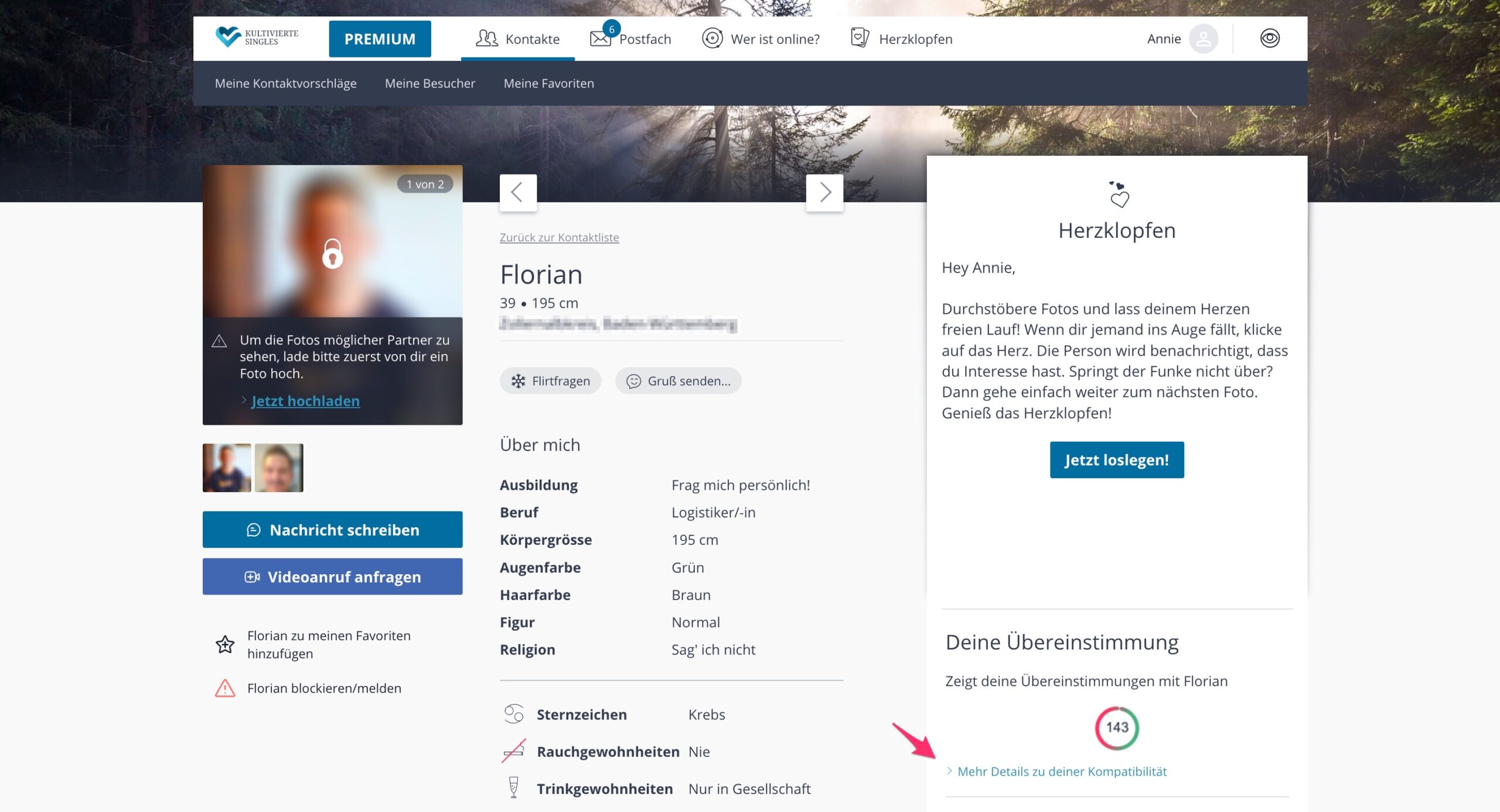1500x812 pixels.
Task: Click the Herzklopfen cards icon in navigation
Action: point(860,38)
